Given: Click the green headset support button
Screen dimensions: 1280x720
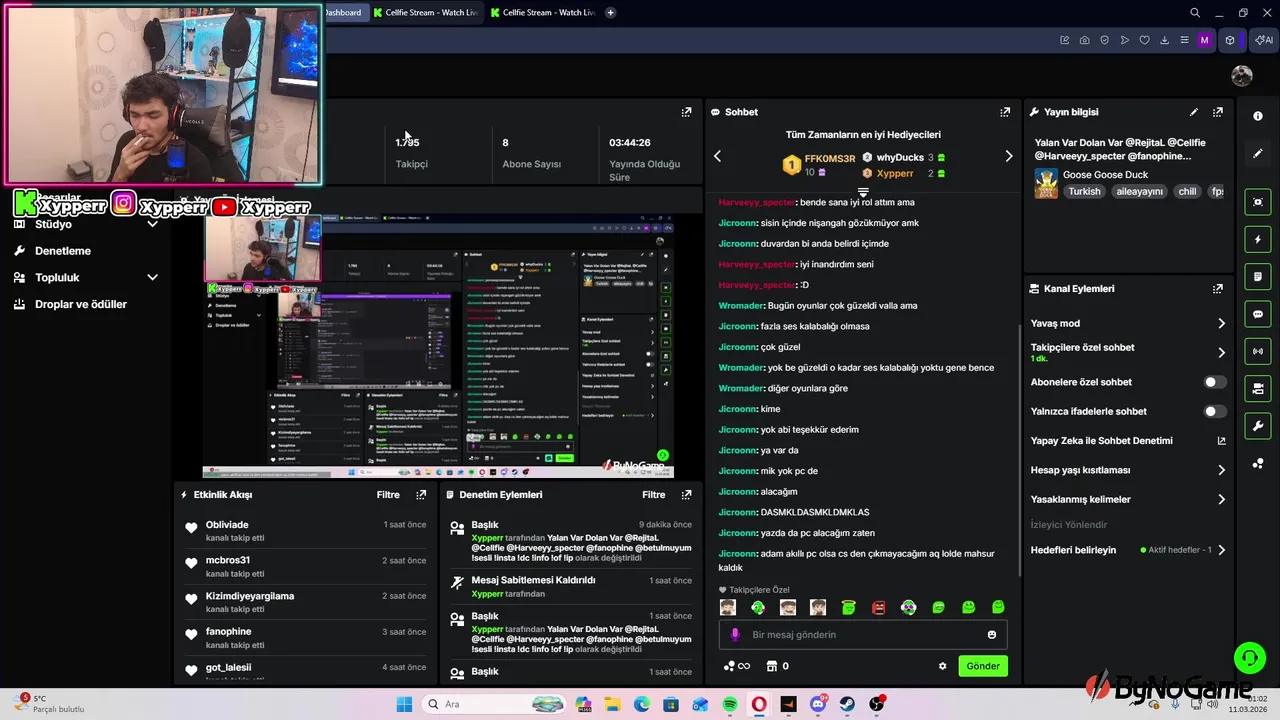Looking at the screenshot, I should pyautogui.click(x=1250, y=657).
